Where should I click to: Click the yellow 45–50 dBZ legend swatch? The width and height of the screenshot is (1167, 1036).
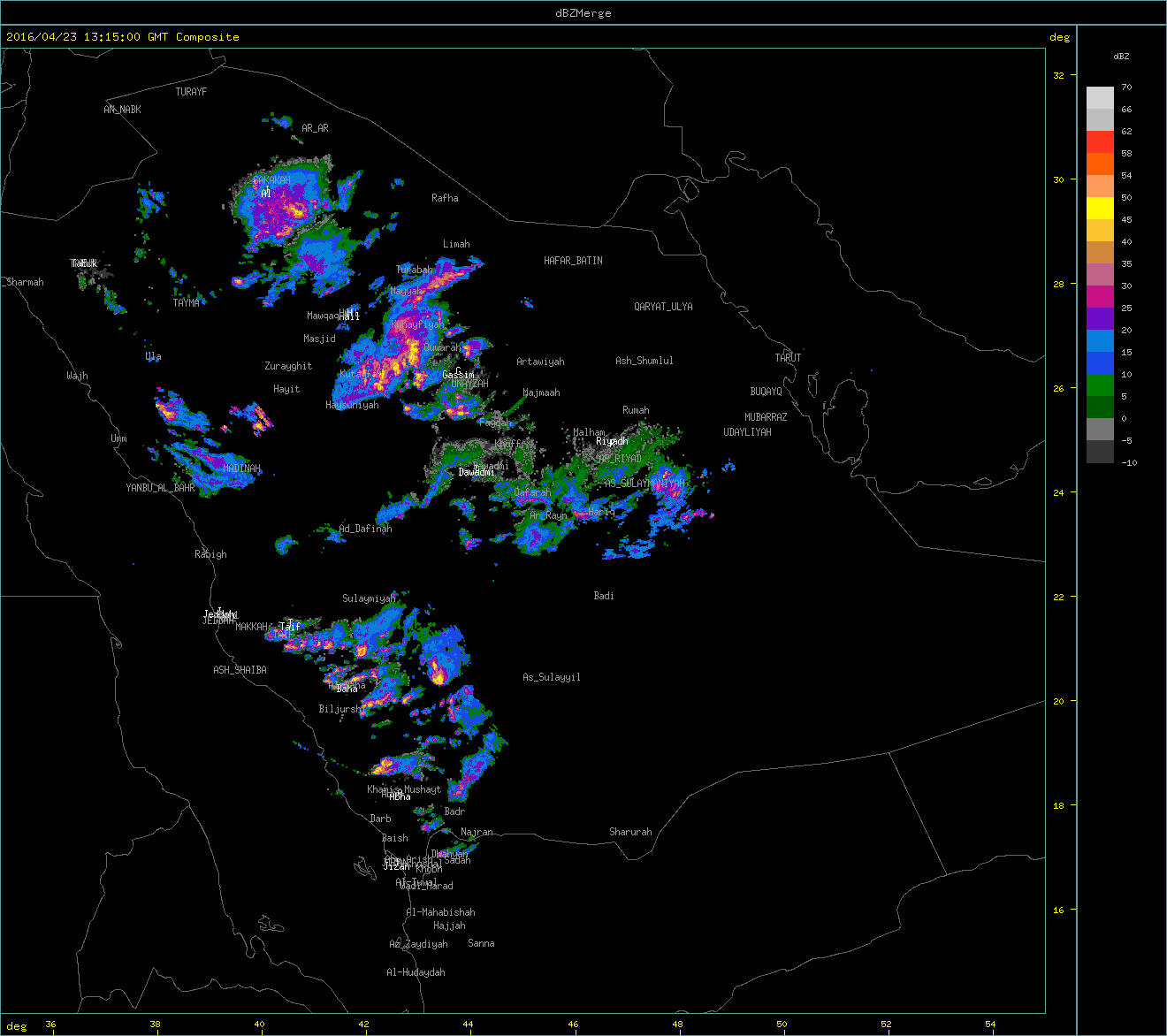(x=1100, y=208)
